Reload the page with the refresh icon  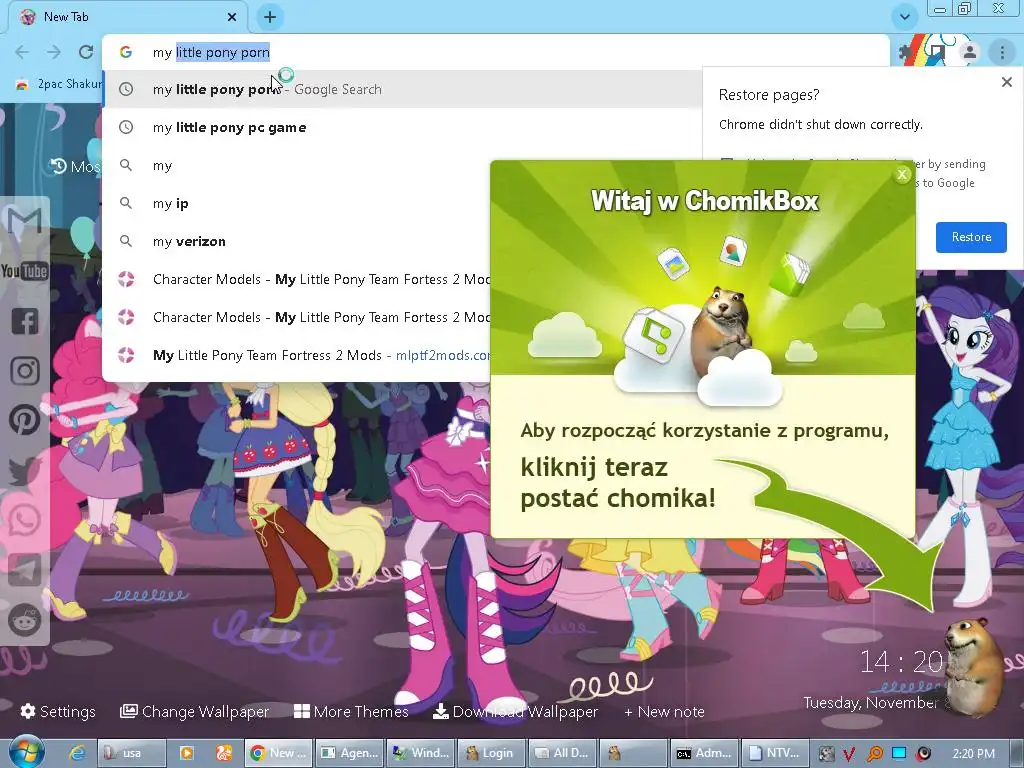coord(86,52)
